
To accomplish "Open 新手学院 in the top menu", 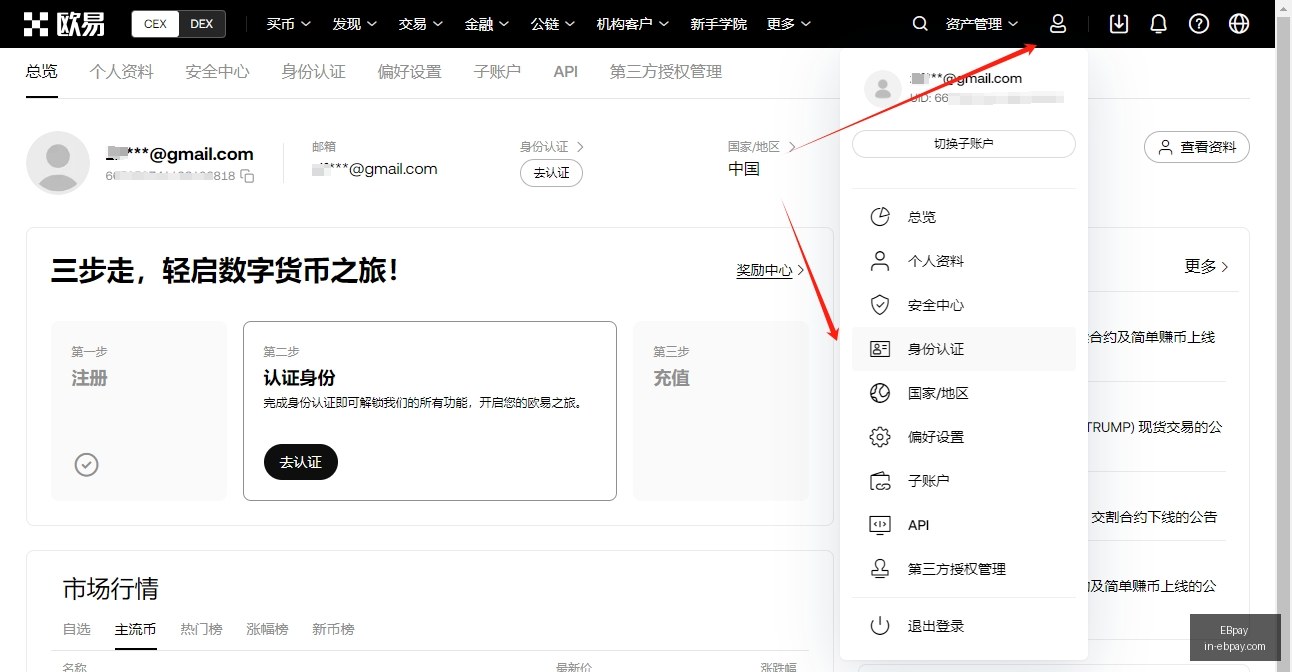I will pyautogui.click(x=718, y=24).
